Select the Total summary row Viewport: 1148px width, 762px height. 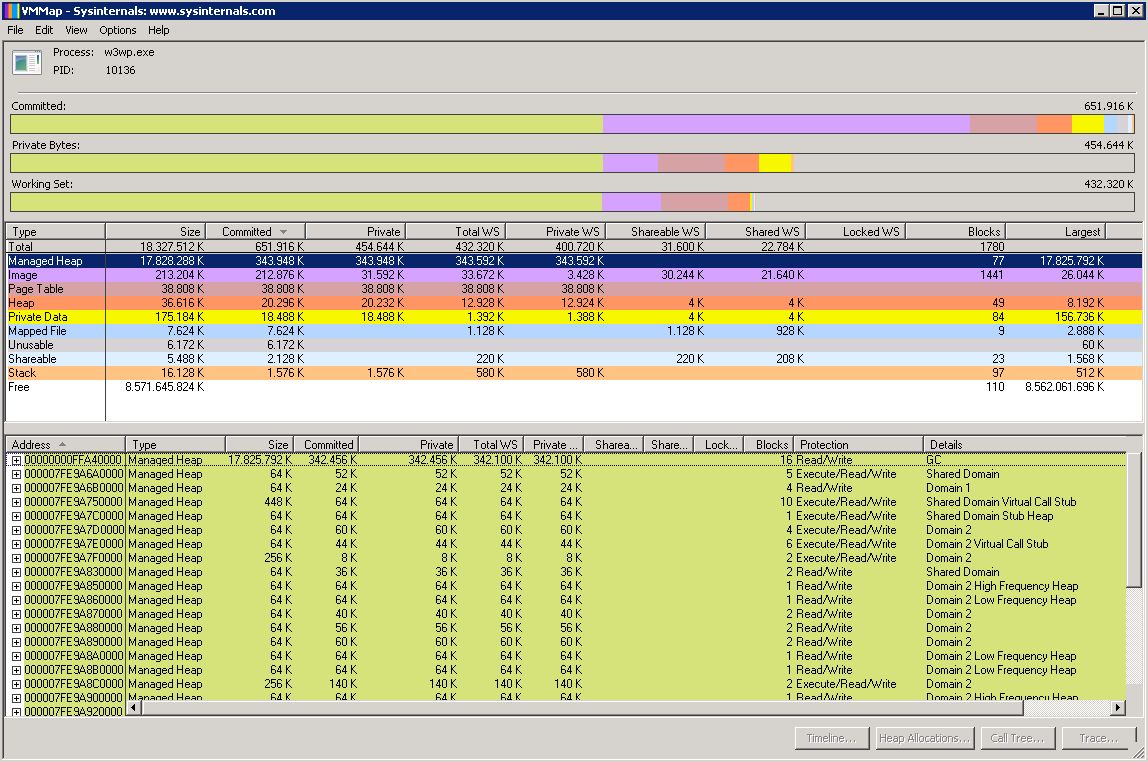tap(574, 247)
